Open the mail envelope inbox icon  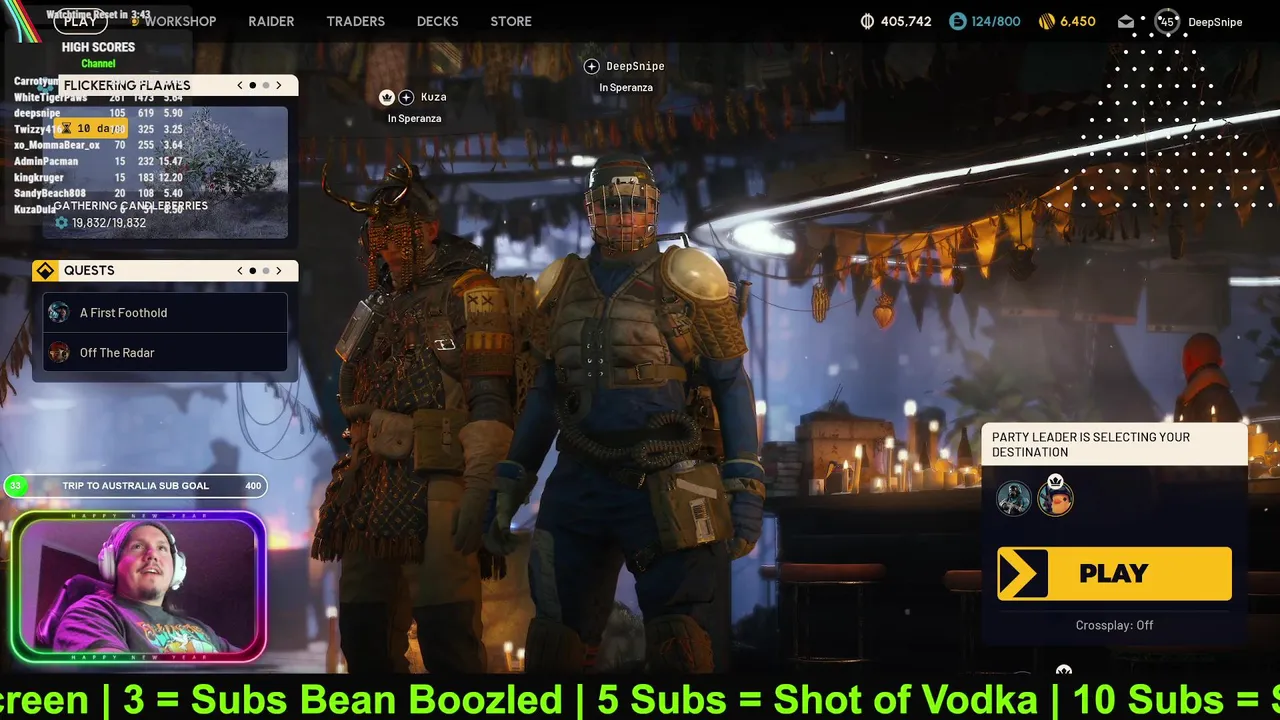[x=1126, y=21]
